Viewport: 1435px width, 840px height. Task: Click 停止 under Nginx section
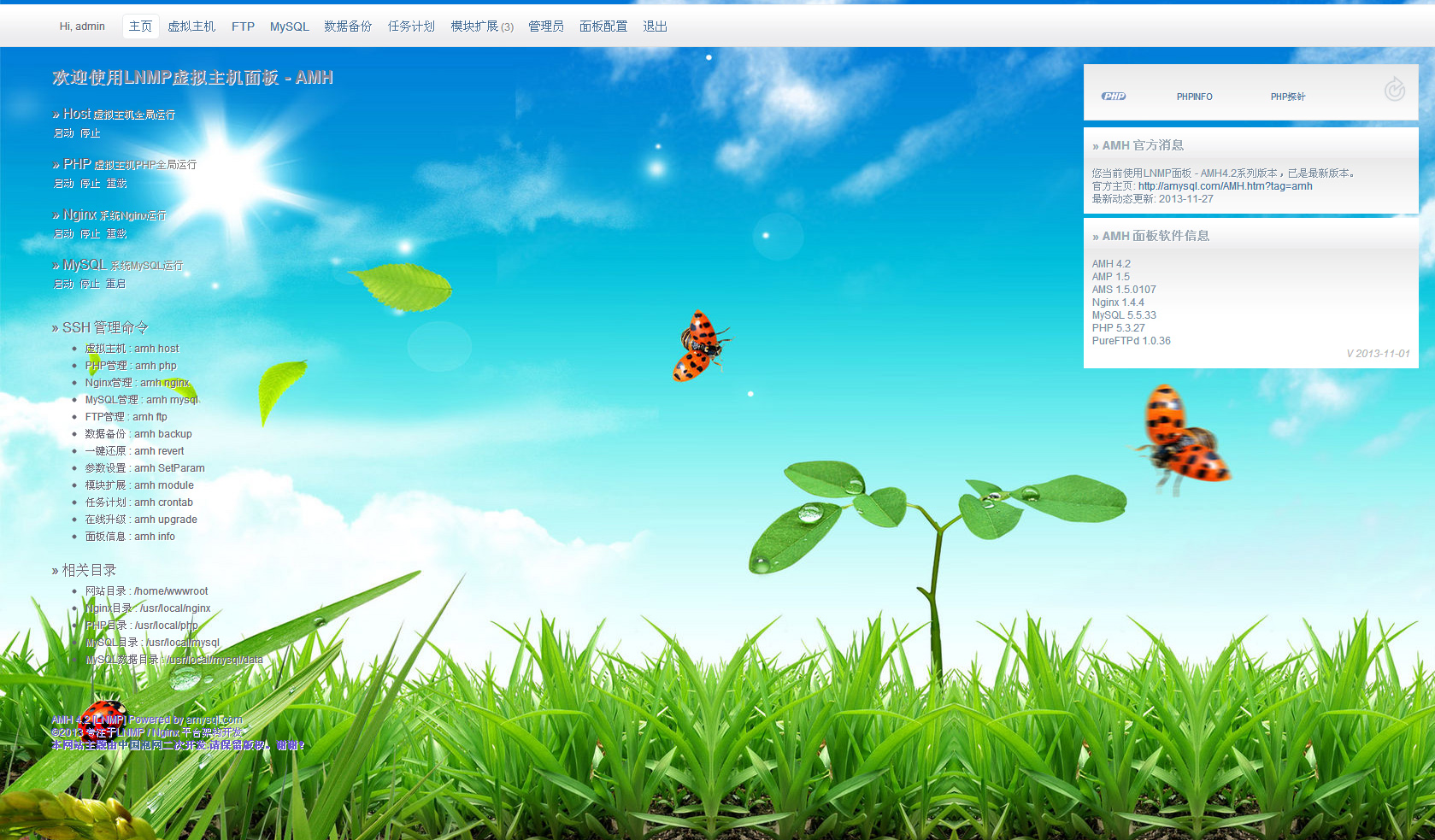[x=91, y=234]
